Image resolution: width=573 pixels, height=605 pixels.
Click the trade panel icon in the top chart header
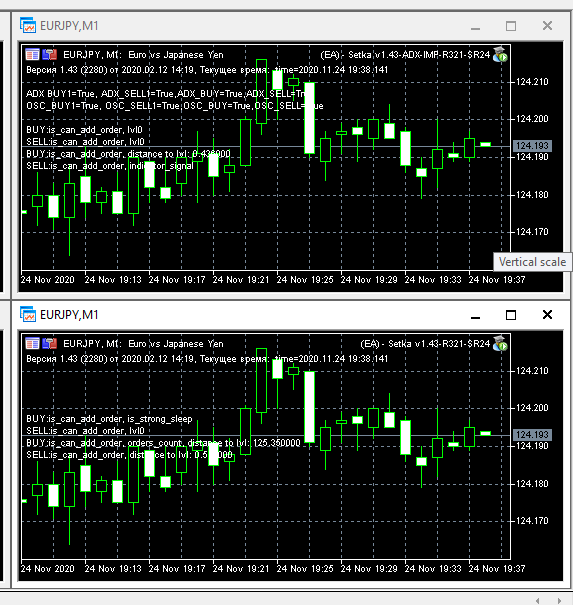pos(49,54)
